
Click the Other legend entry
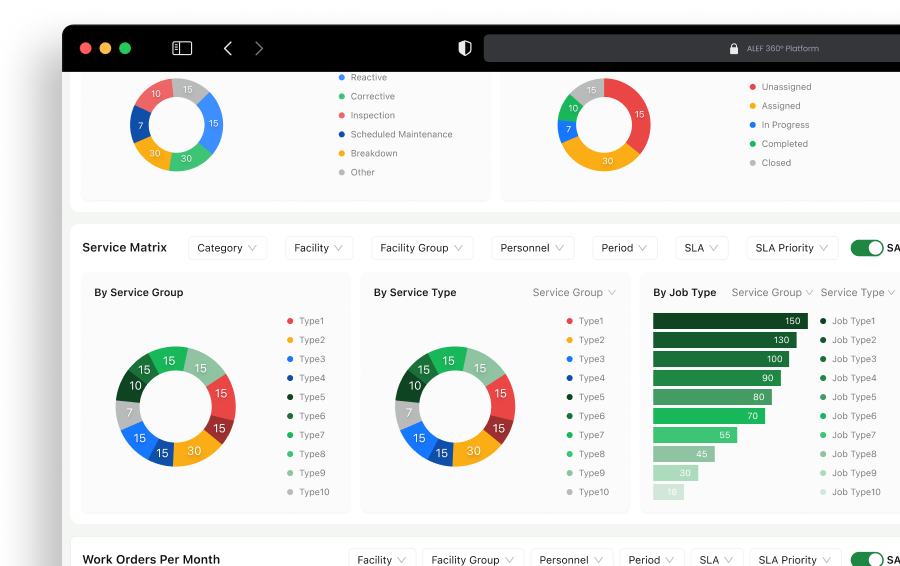pyautogui.click(x=356, y=172)
